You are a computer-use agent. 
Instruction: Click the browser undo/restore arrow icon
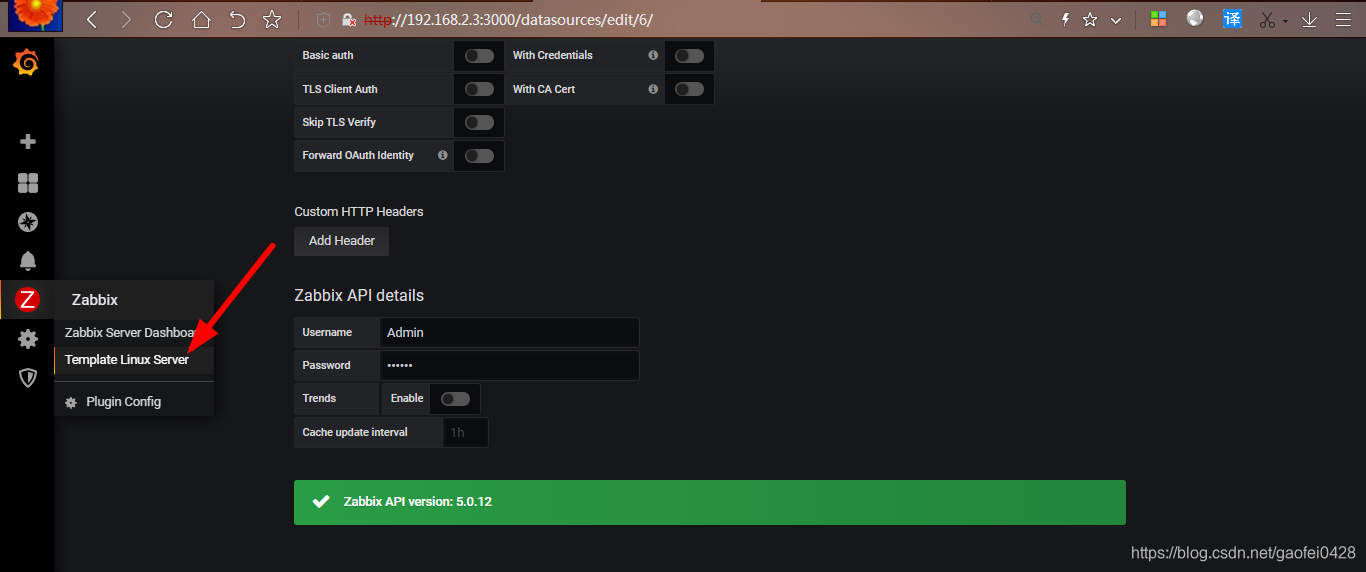point(237,19)
